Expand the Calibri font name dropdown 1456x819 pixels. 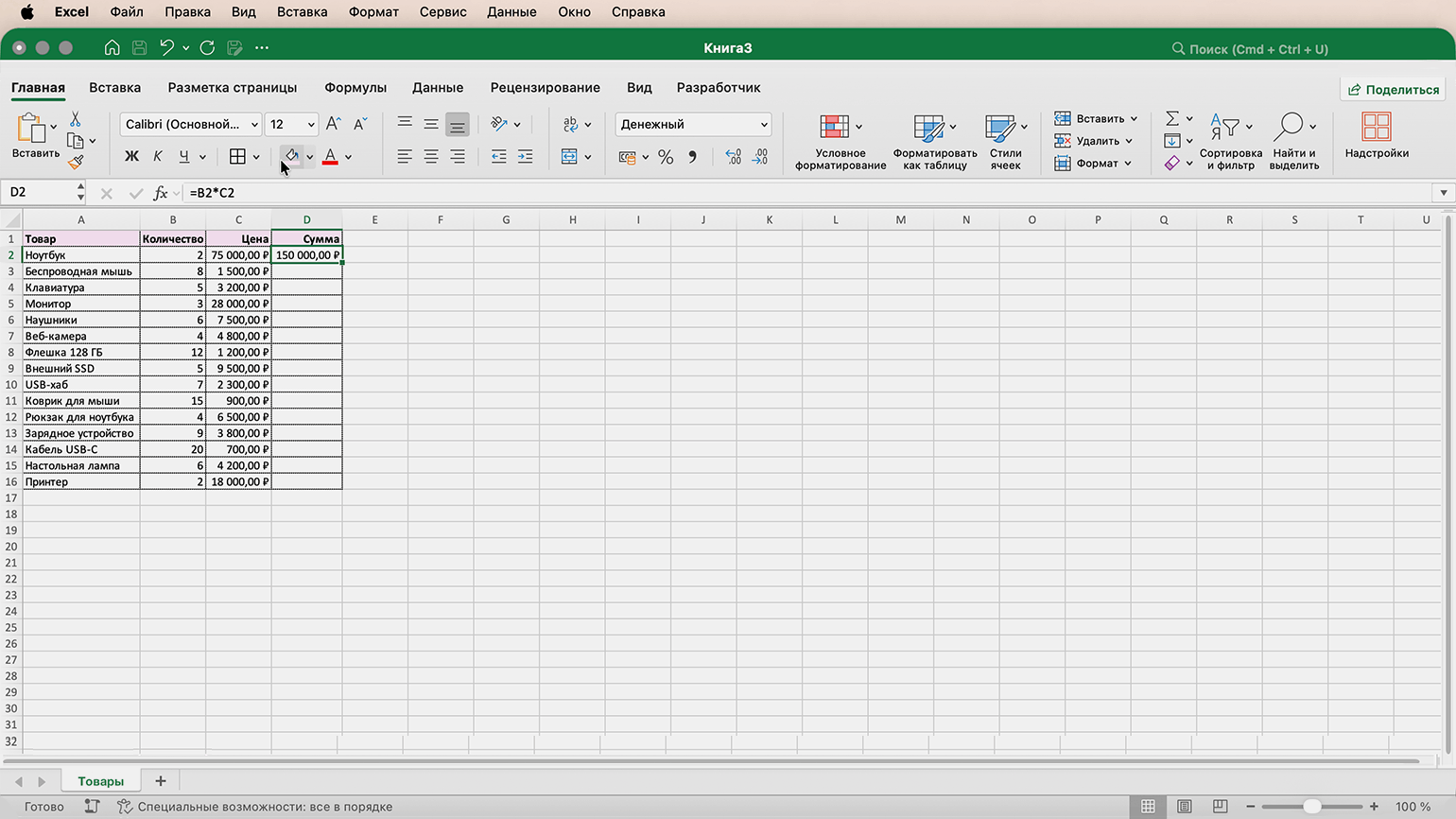pos(254,125)
